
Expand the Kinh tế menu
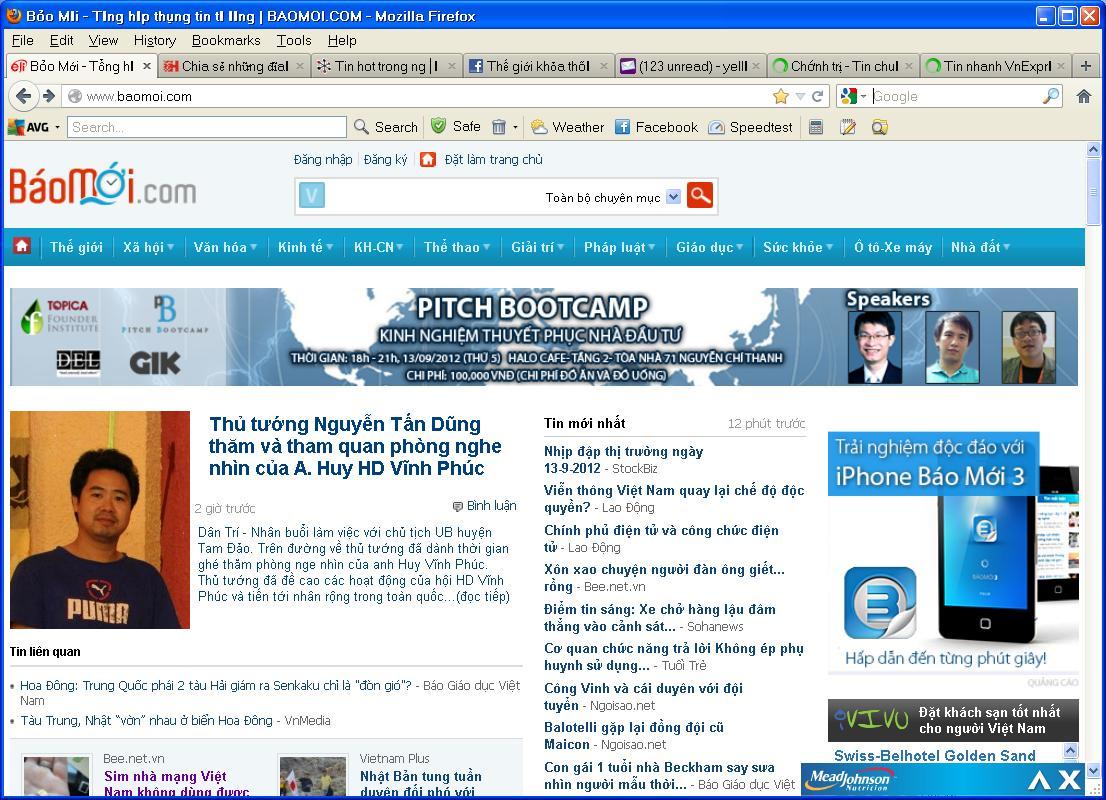tap(305, 247)
